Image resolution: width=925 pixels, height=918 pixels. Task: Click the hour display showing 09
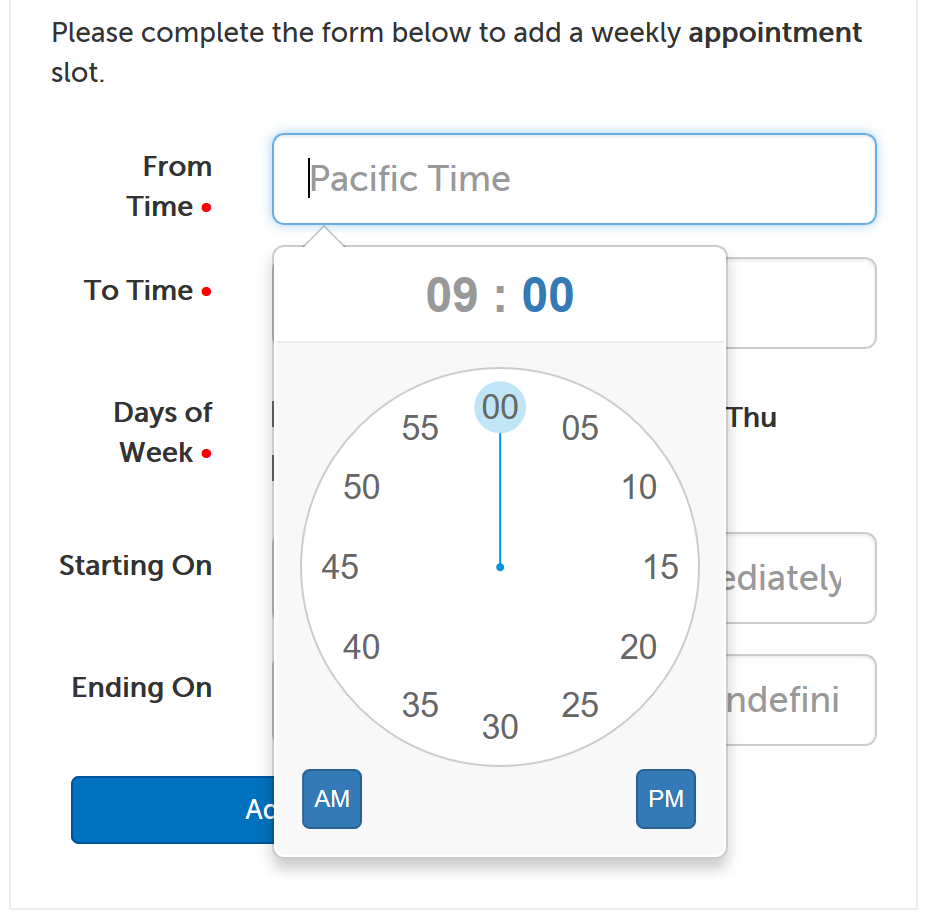point(453,294)
